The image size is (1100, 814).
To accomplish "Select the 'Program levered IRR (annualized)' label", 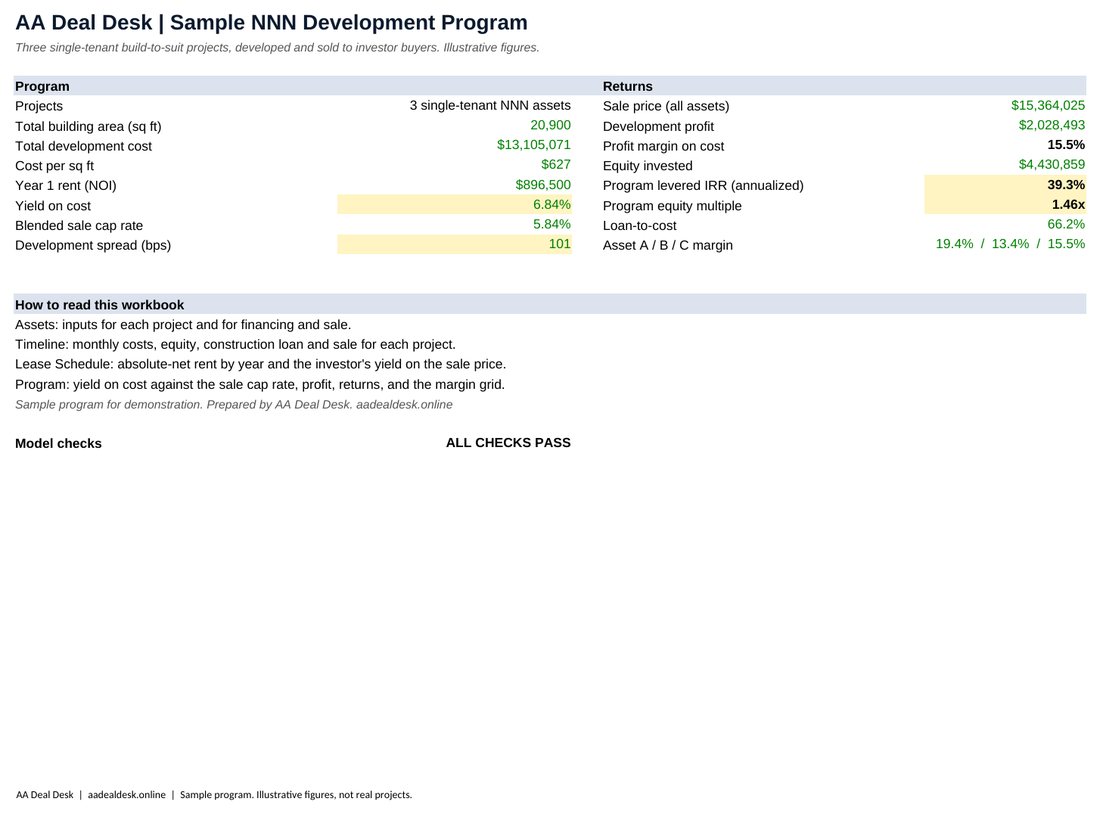I will (x=703, y=185).
